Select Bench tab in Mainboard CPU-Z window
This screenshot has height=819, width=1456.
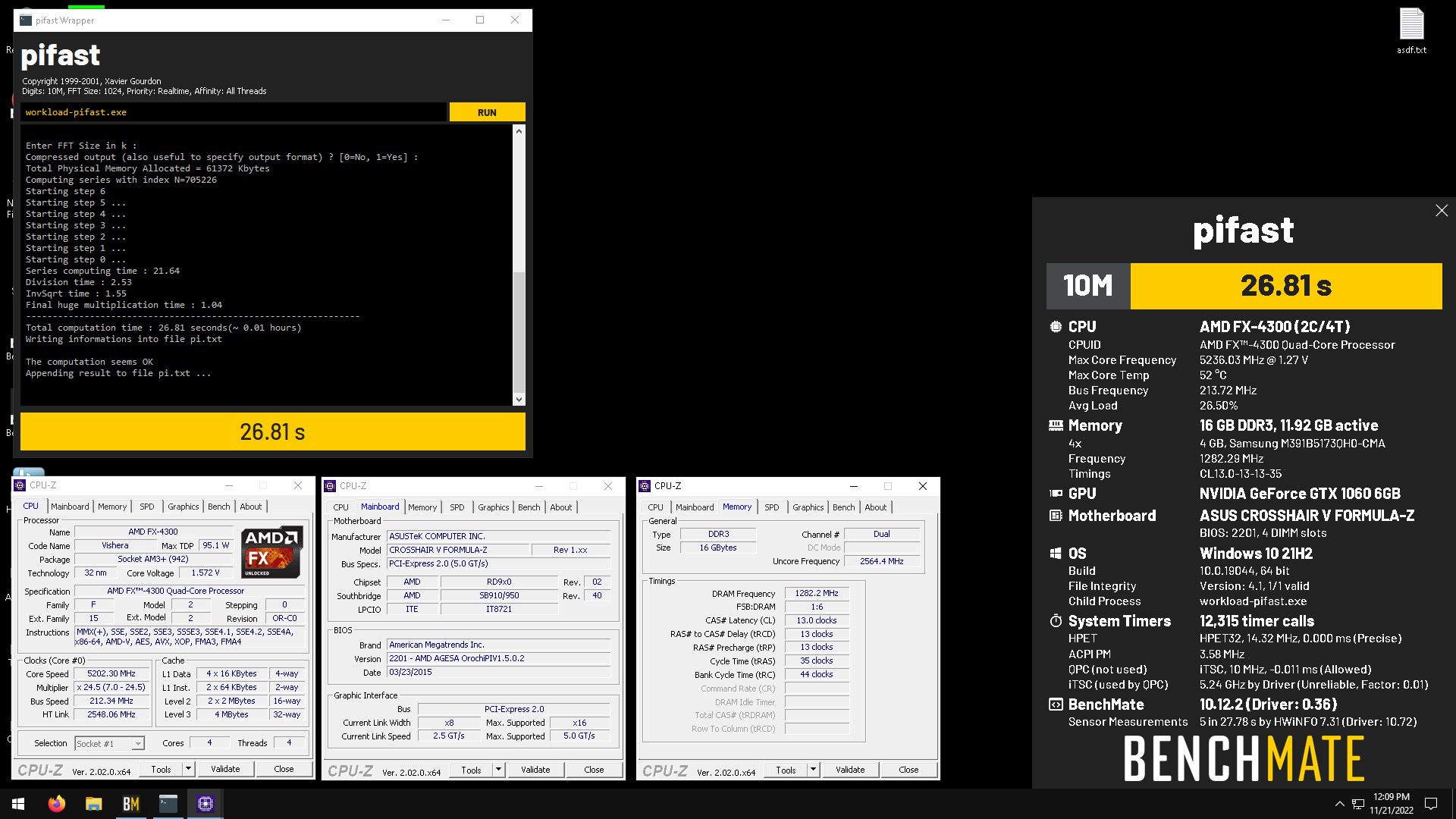(529, 507)
